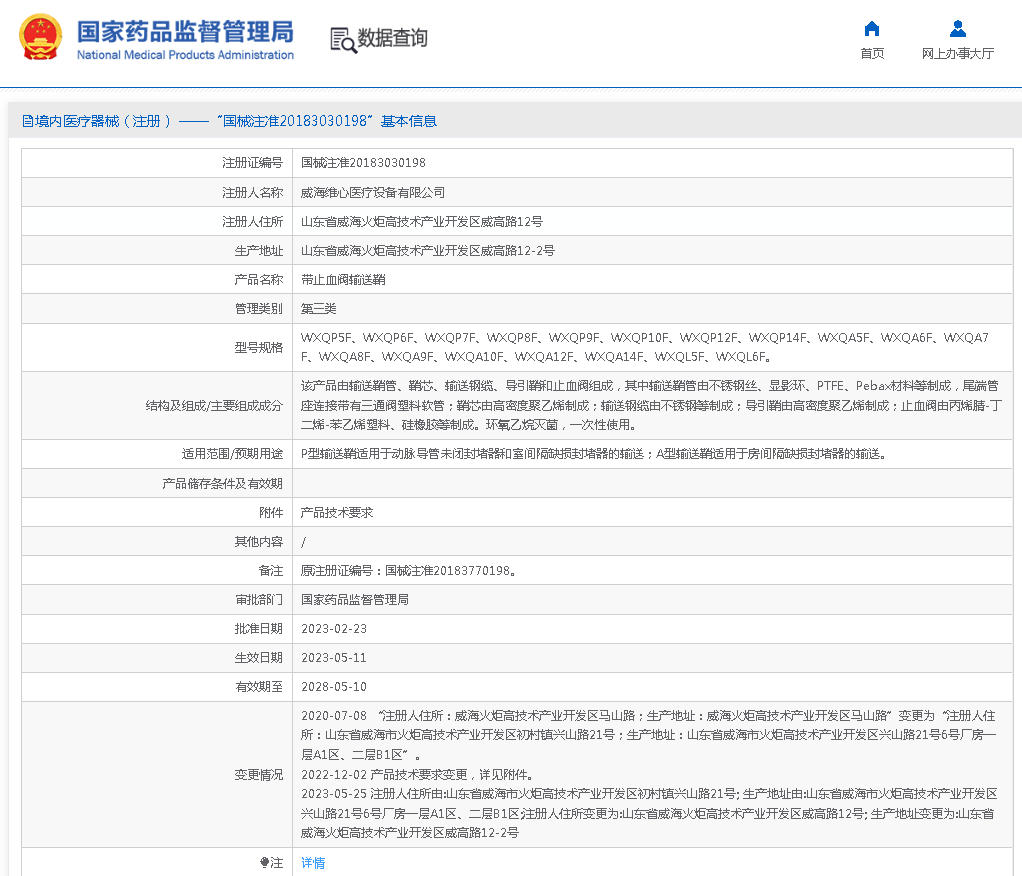
Task: Click the 首页 text label
Action: point(872,54)
